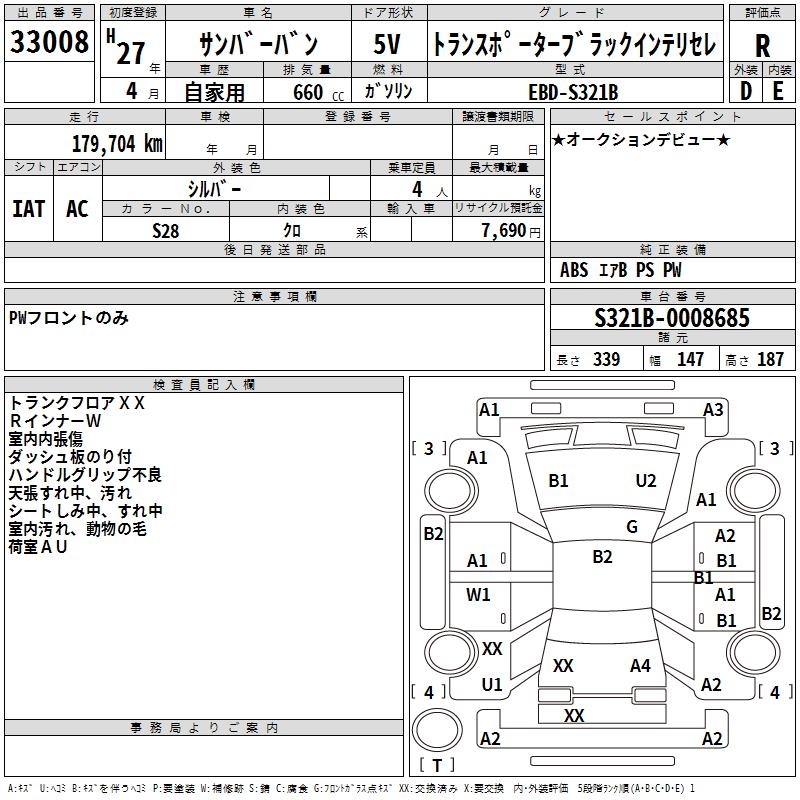Click the car name サンバーバン
This screenshot has height=800, width=800.
click(258, 44)
